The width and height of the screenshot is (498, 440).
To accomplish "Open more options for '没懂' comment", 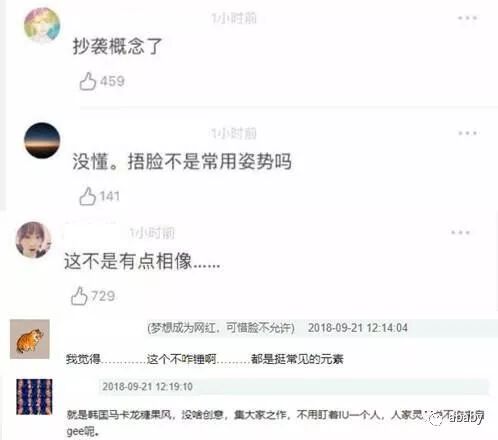I will point(467,133).
